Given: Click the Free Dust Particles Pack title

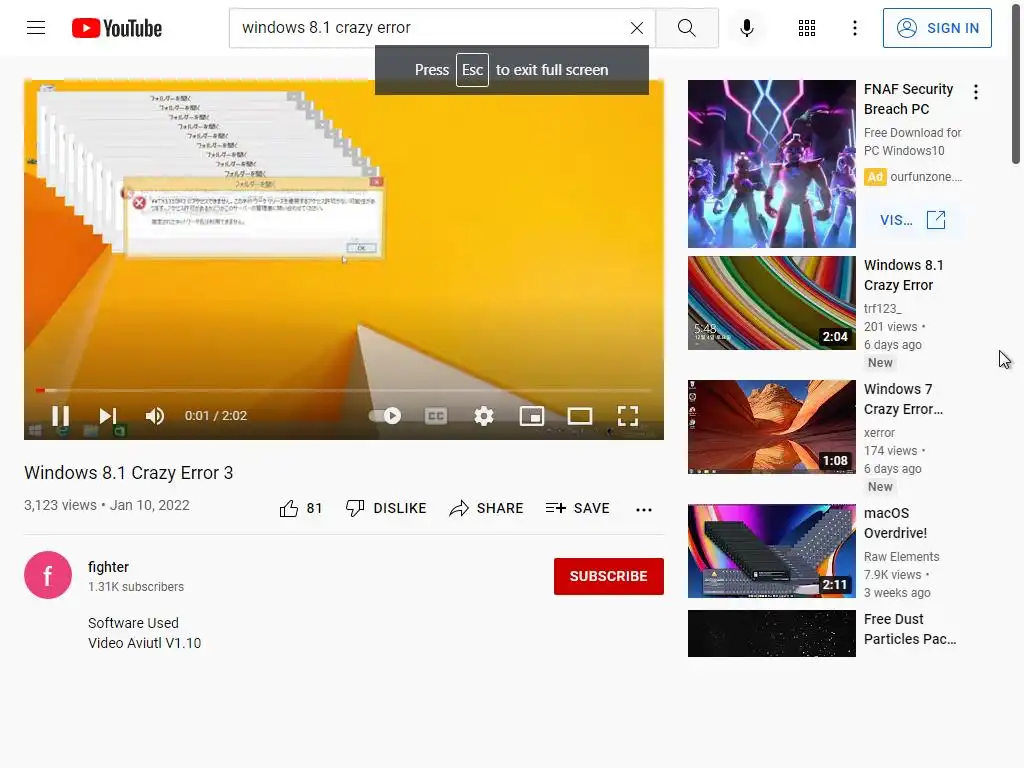Looking at the screenshot, I should click(x=910, y=629).
